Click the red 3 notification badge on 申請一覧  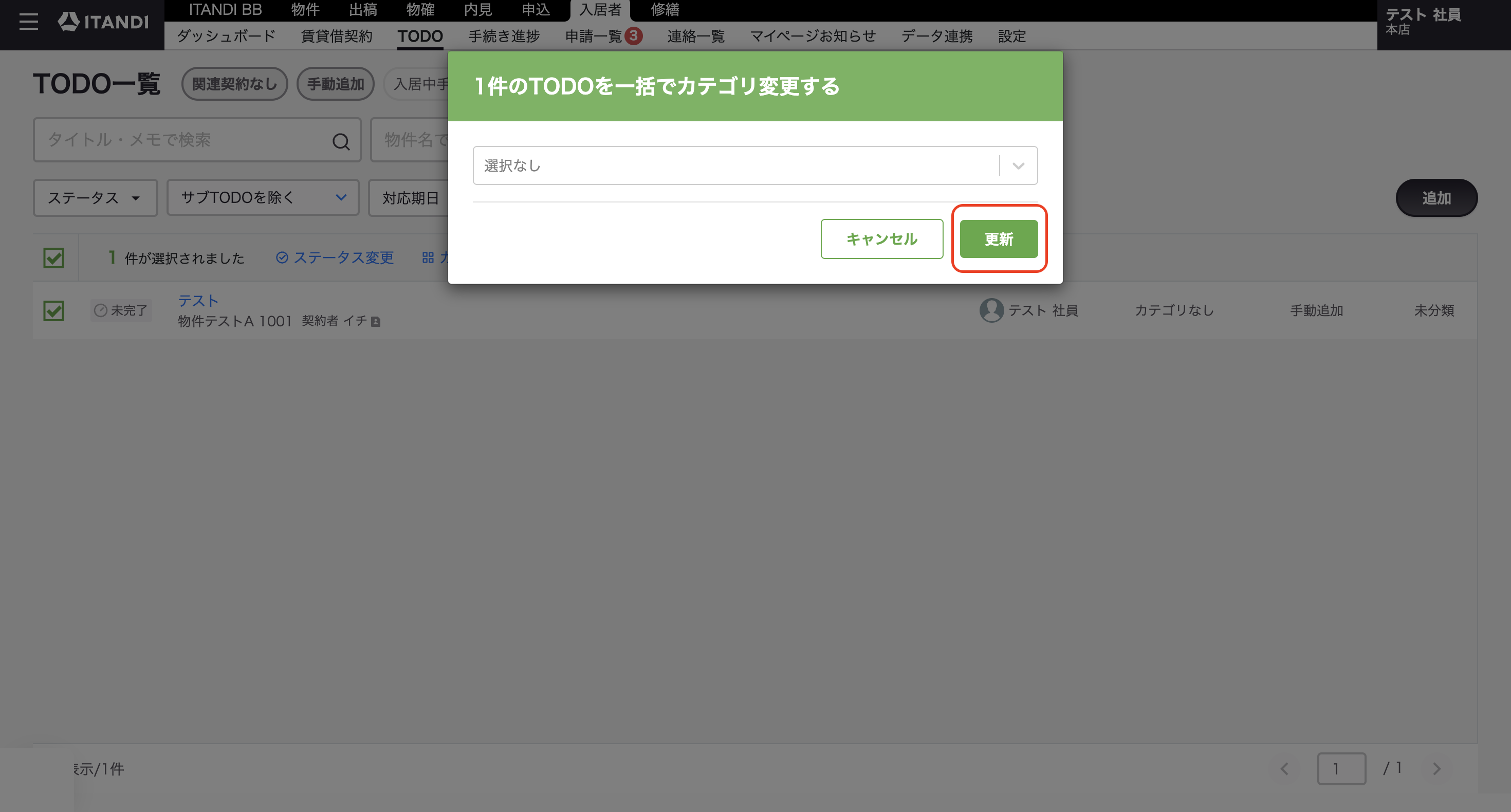(x=634, y=36)
